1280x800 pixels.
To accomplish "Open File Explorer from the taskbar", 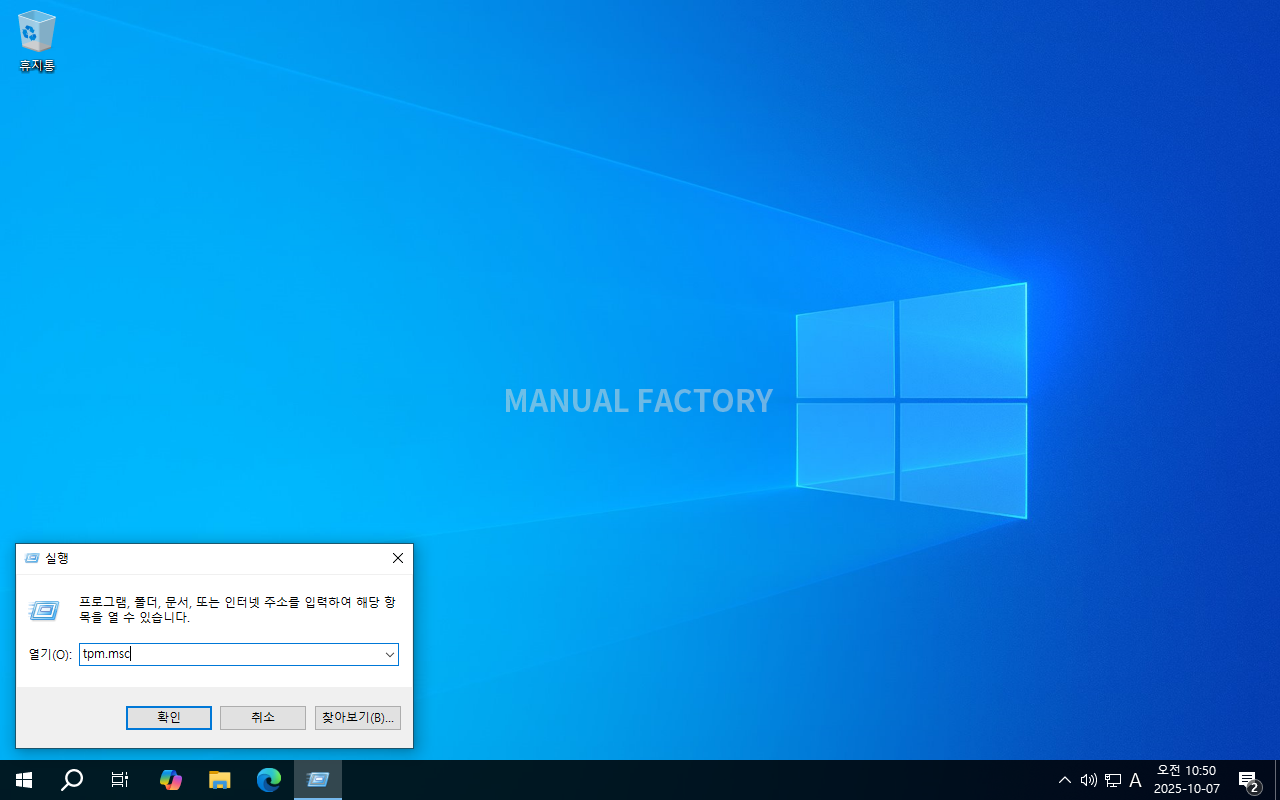I will pyautogui.click(x=220, y=780).
